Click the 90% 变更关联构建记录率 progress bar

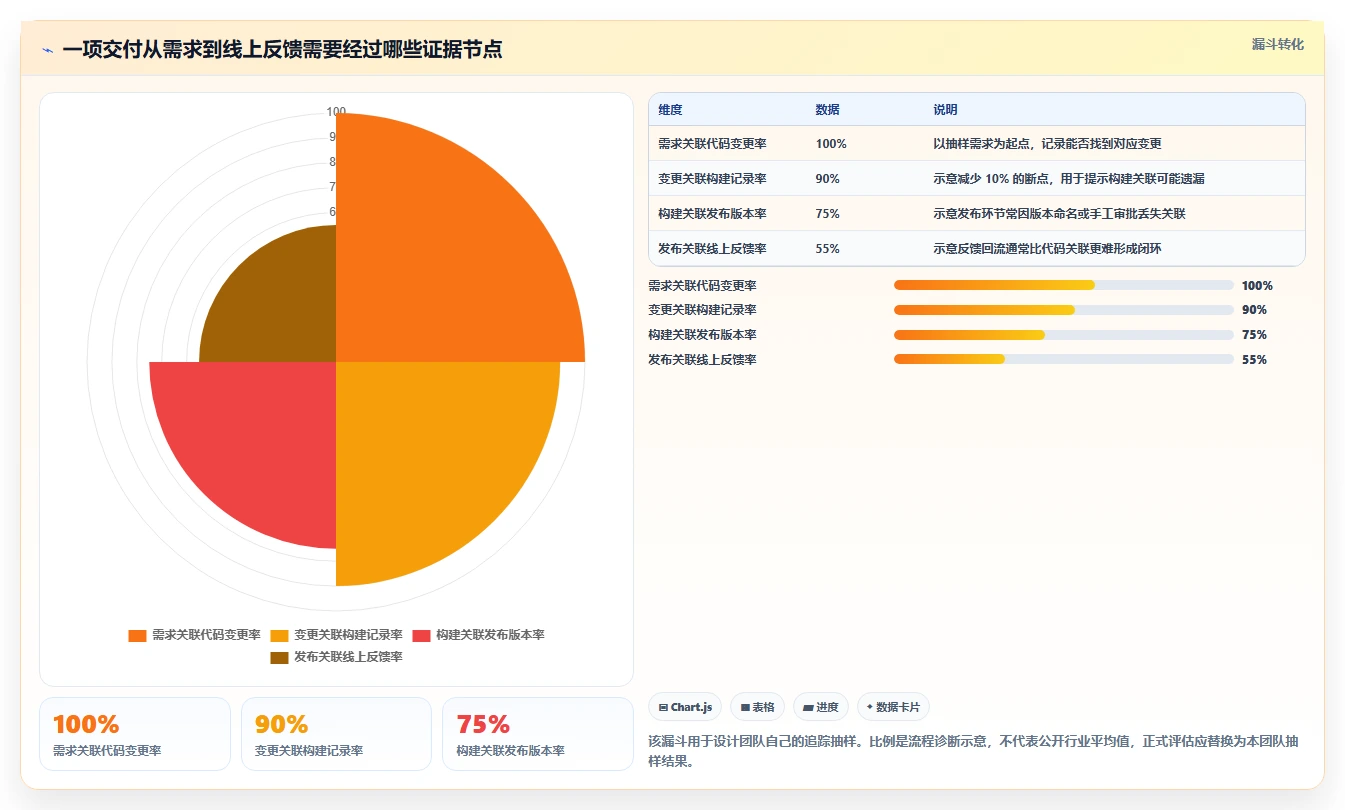tap(1063, 310)
